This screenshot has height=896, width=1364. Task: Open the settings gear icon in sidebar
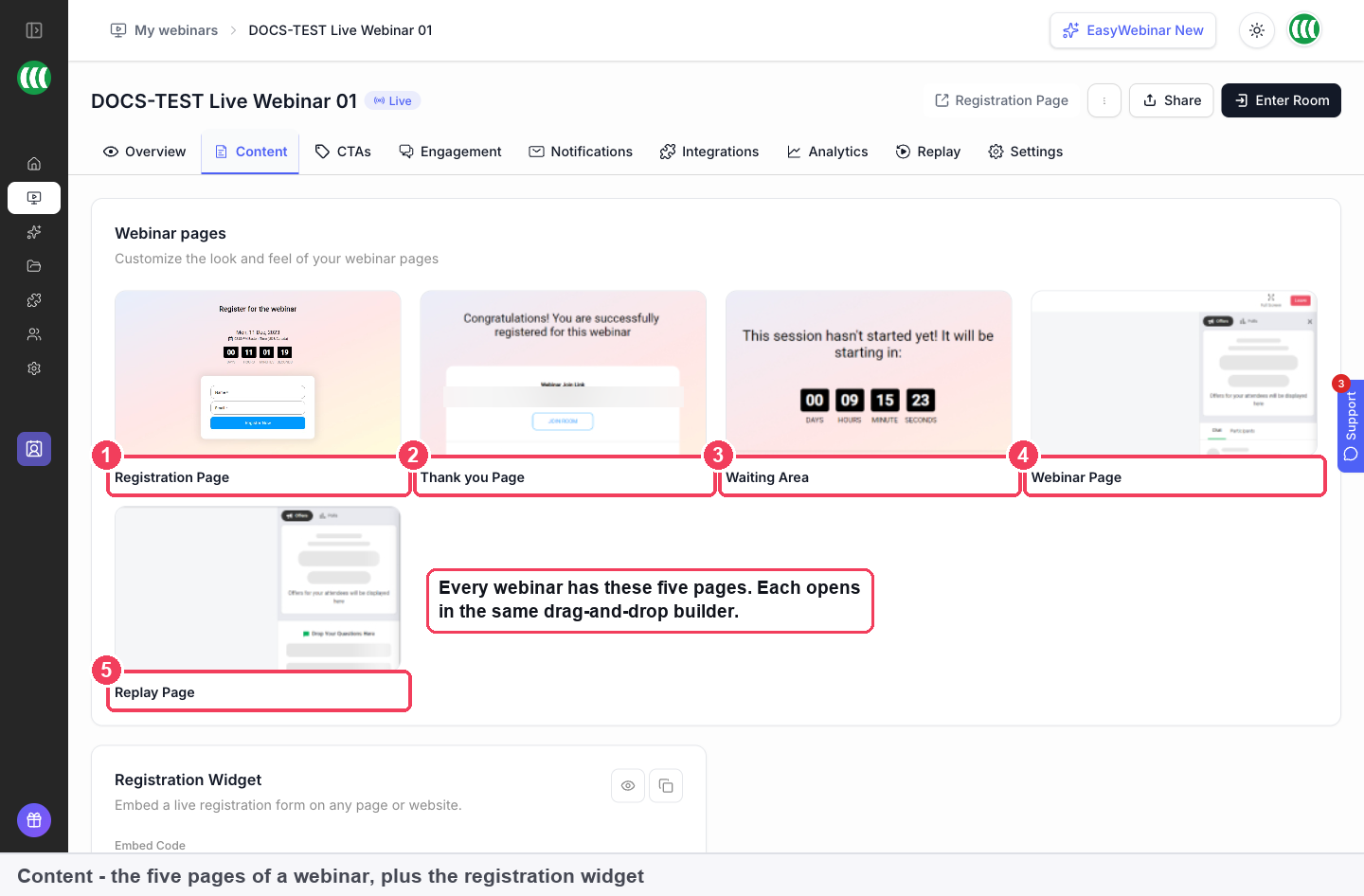click(x=34, y=368)
